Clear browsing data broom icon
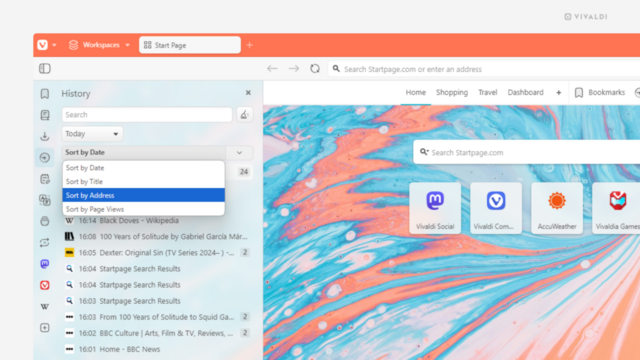This screenshot has width=640, height=360. coord(244,115)
